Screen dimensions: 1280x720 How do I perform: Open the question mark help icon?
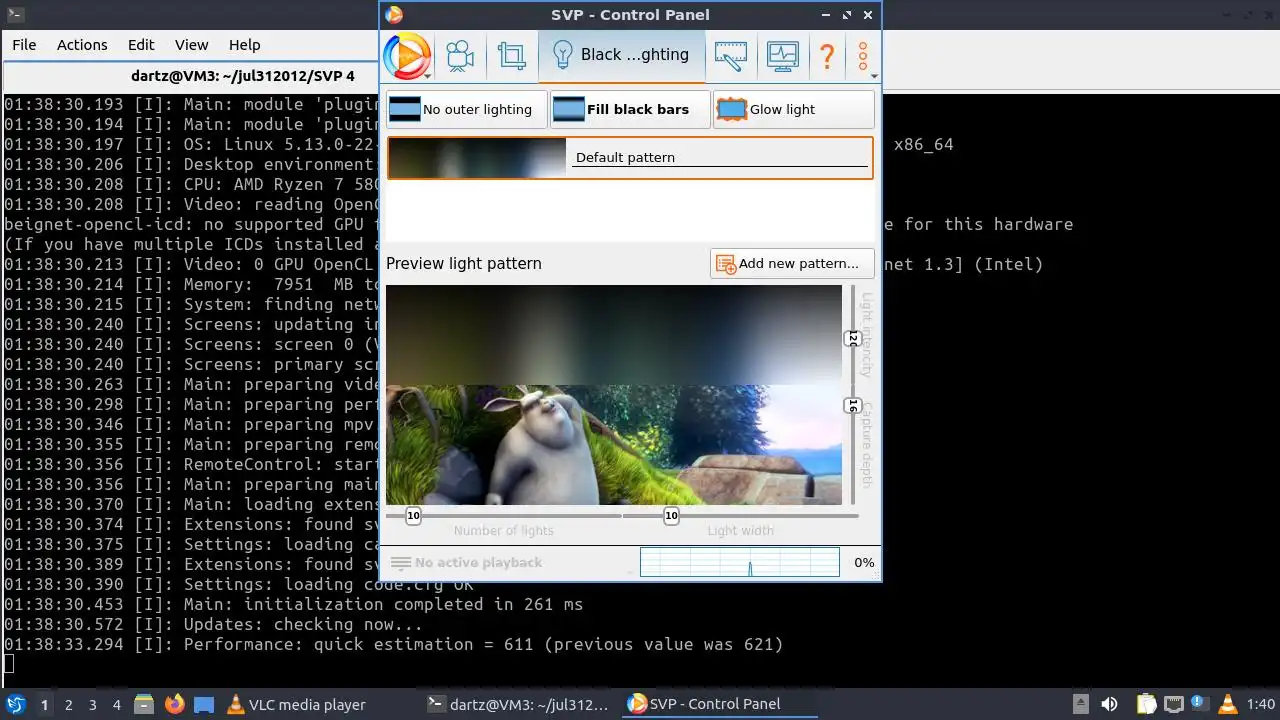(x=827, y=56)
